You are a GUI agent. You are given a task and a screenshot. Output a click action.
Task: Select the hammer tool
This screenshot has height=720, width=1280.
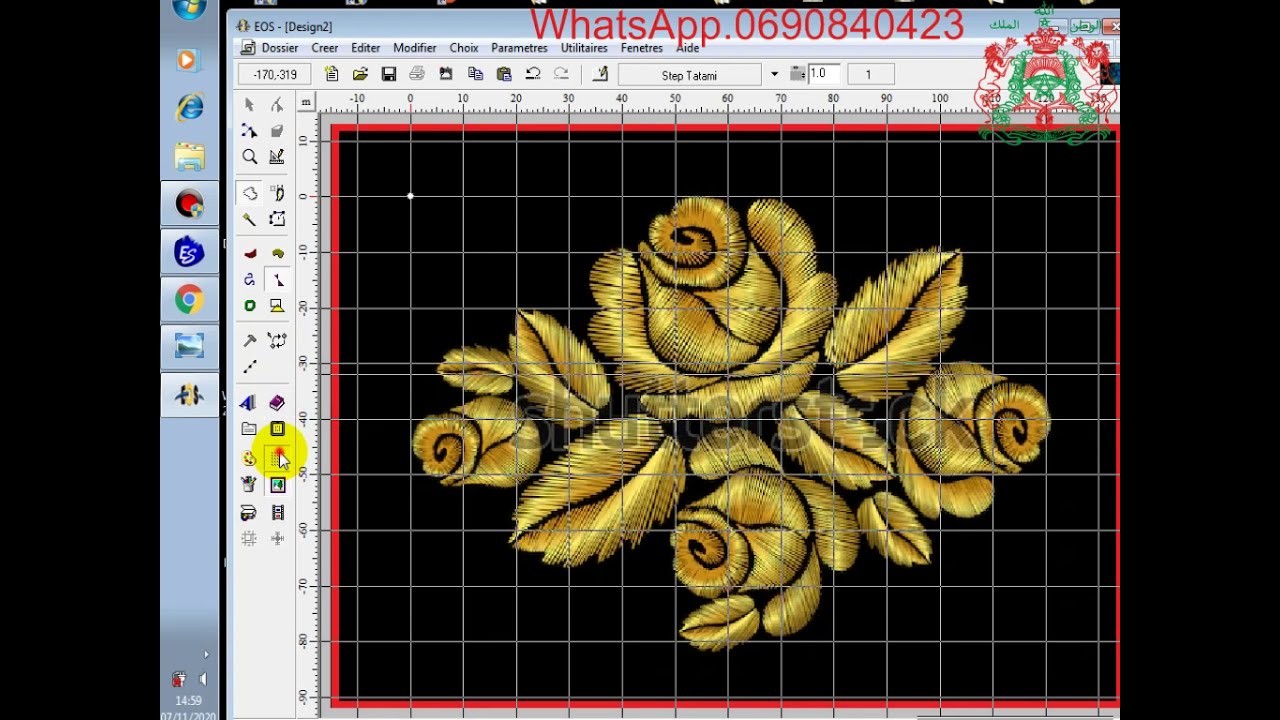pyautogui.click(x=249, y=341)
